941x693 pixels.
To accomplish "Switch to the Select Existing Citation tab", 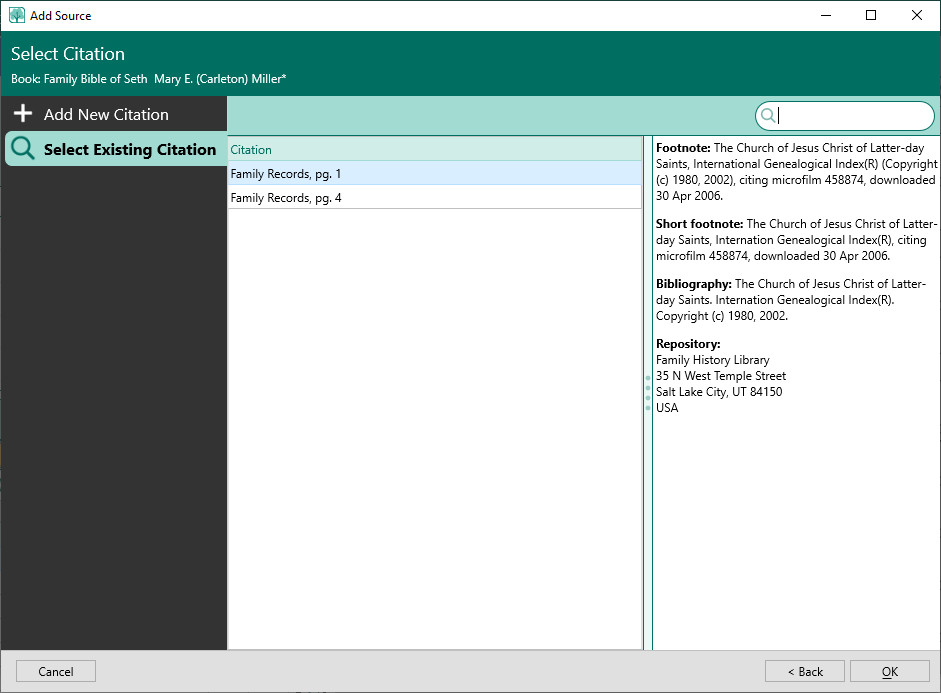I will click(x=129, y=150).
